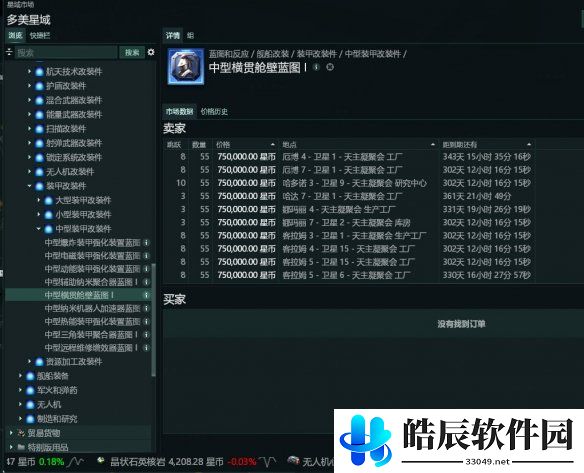
Task: Click the 无人机 ticker item icon
Action: pos(293,461)
